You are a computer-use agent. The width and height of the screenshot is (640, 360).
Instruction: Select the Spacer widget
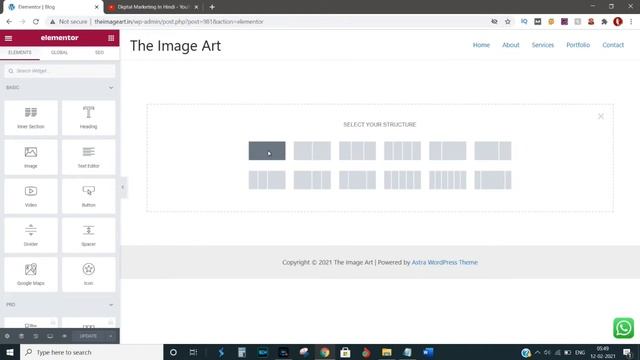pyautogui.click(x=89, y=236)
